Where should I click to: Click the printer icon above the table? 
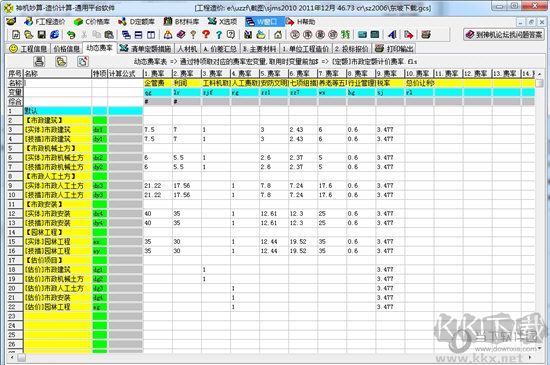[x=39, y=61]
